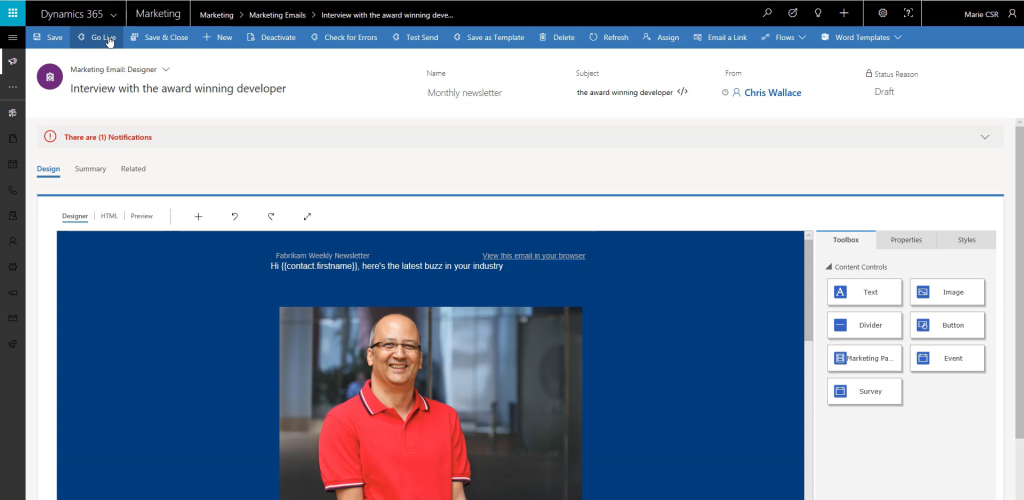Select the Event content control tile
The image size is (1024, 500).
point(947,358)
